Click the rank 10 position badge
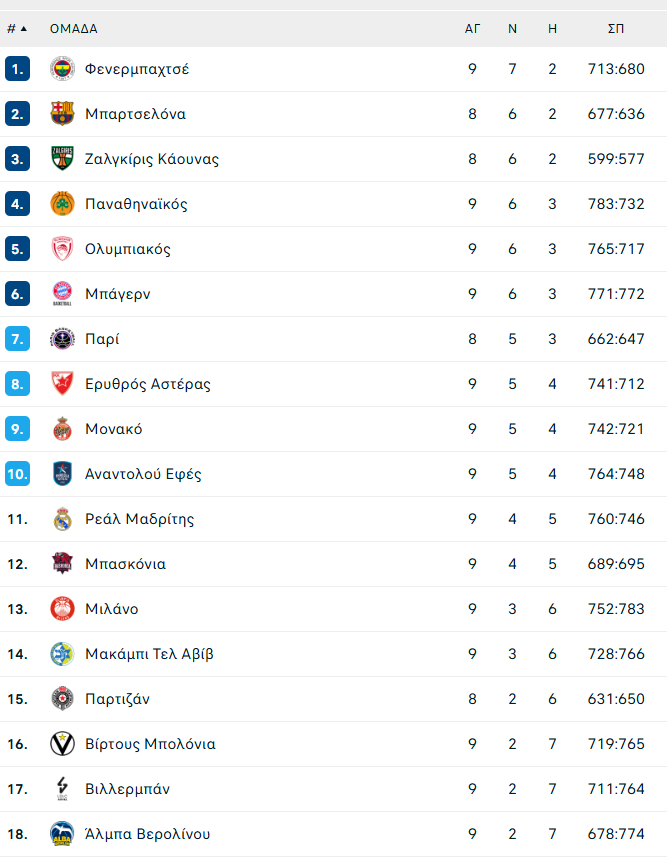The width and height of the screenshot is (667, 857). coord(17,474)
